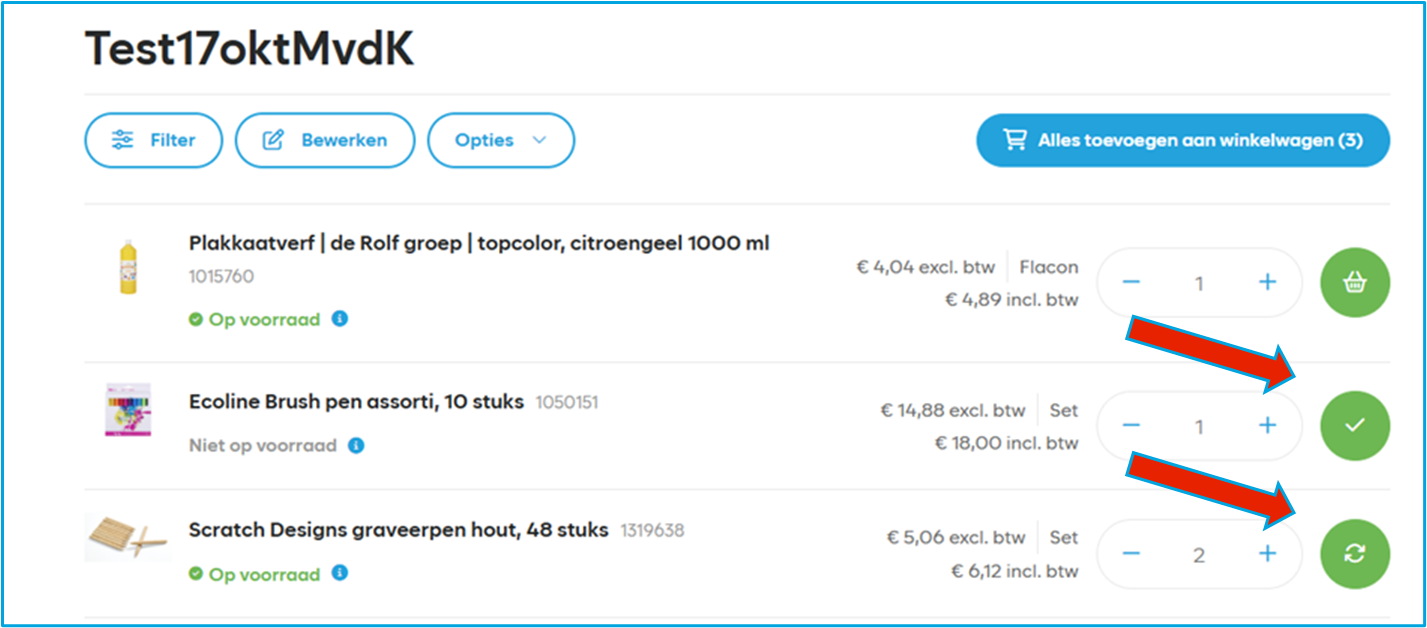This screenshot has height=628, width=1427.
Task: Open the Opties dropdown
Action: coord(501,140)
